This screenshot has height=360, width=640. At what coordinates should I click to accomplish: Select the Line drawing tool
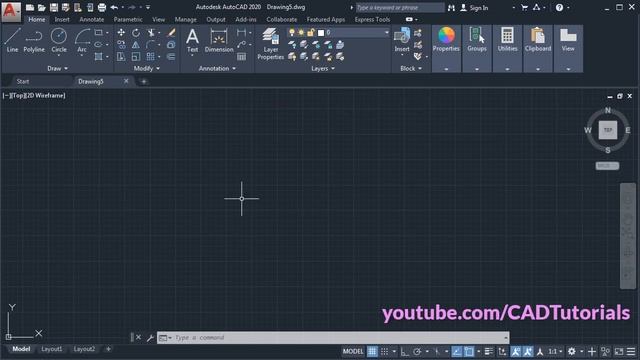tap(12, 40)
